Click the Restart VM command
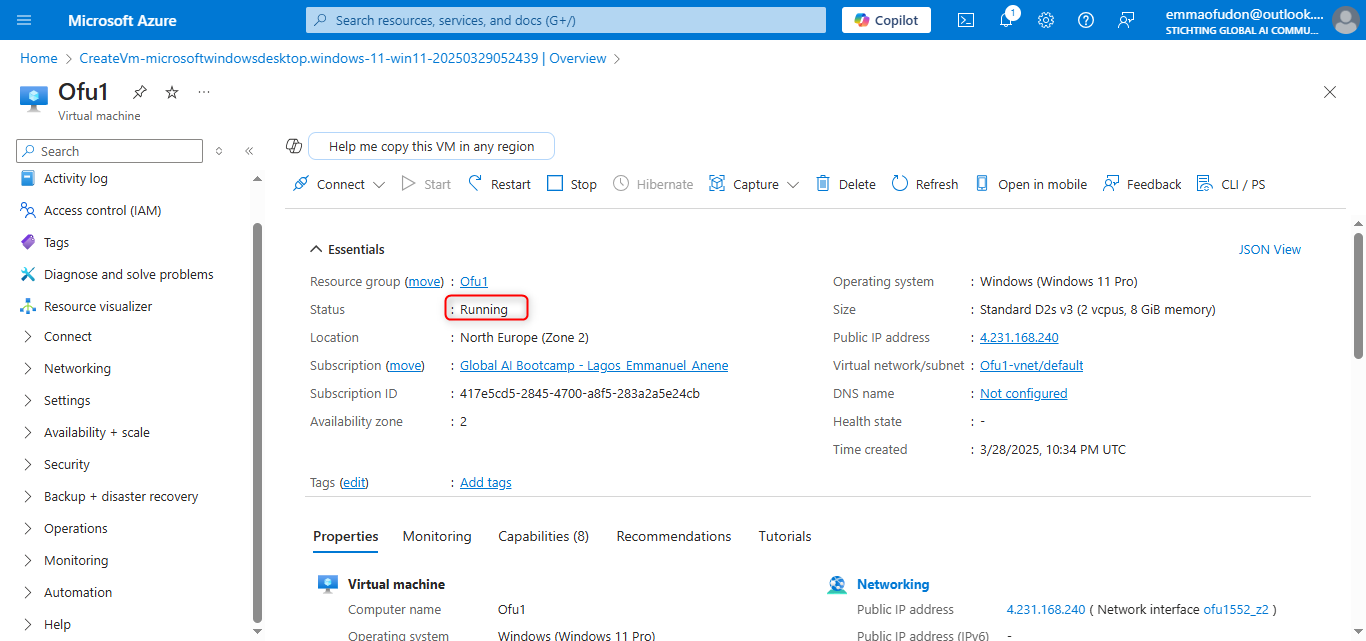 tap(498, 184)
